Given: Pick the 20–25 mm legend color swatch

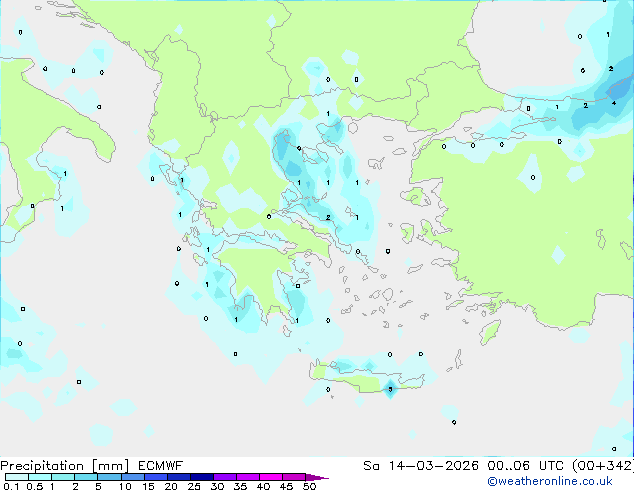Looking at the screenshot, I should coord(178,477).
